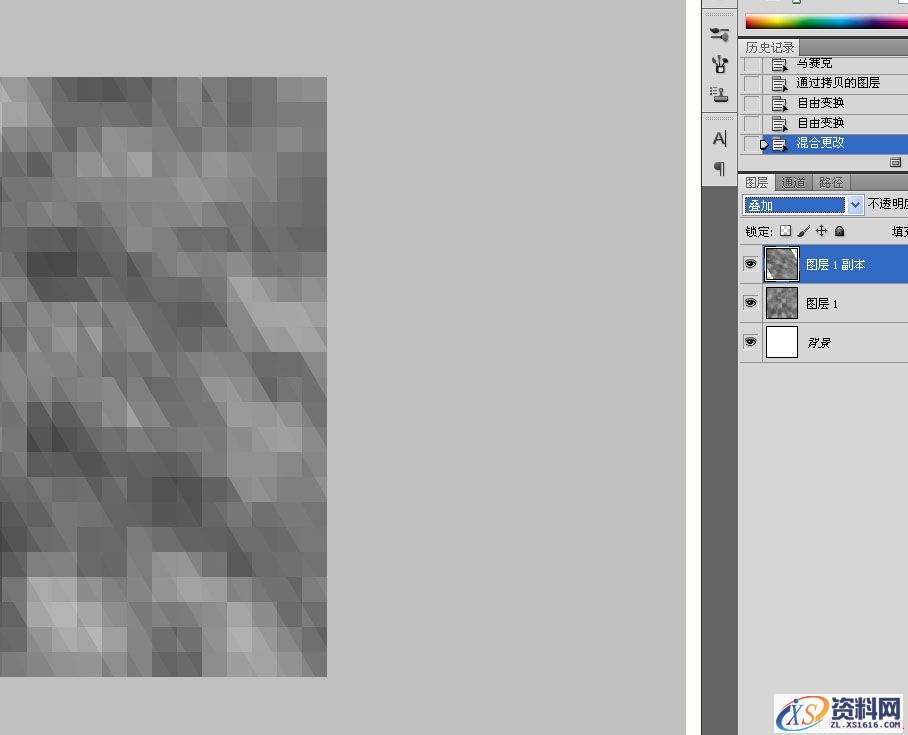Viewport: 908px width, 735px height.
Task: Switch to the 路径 tab
Action: pyautogui.click(x=830, y=182)
